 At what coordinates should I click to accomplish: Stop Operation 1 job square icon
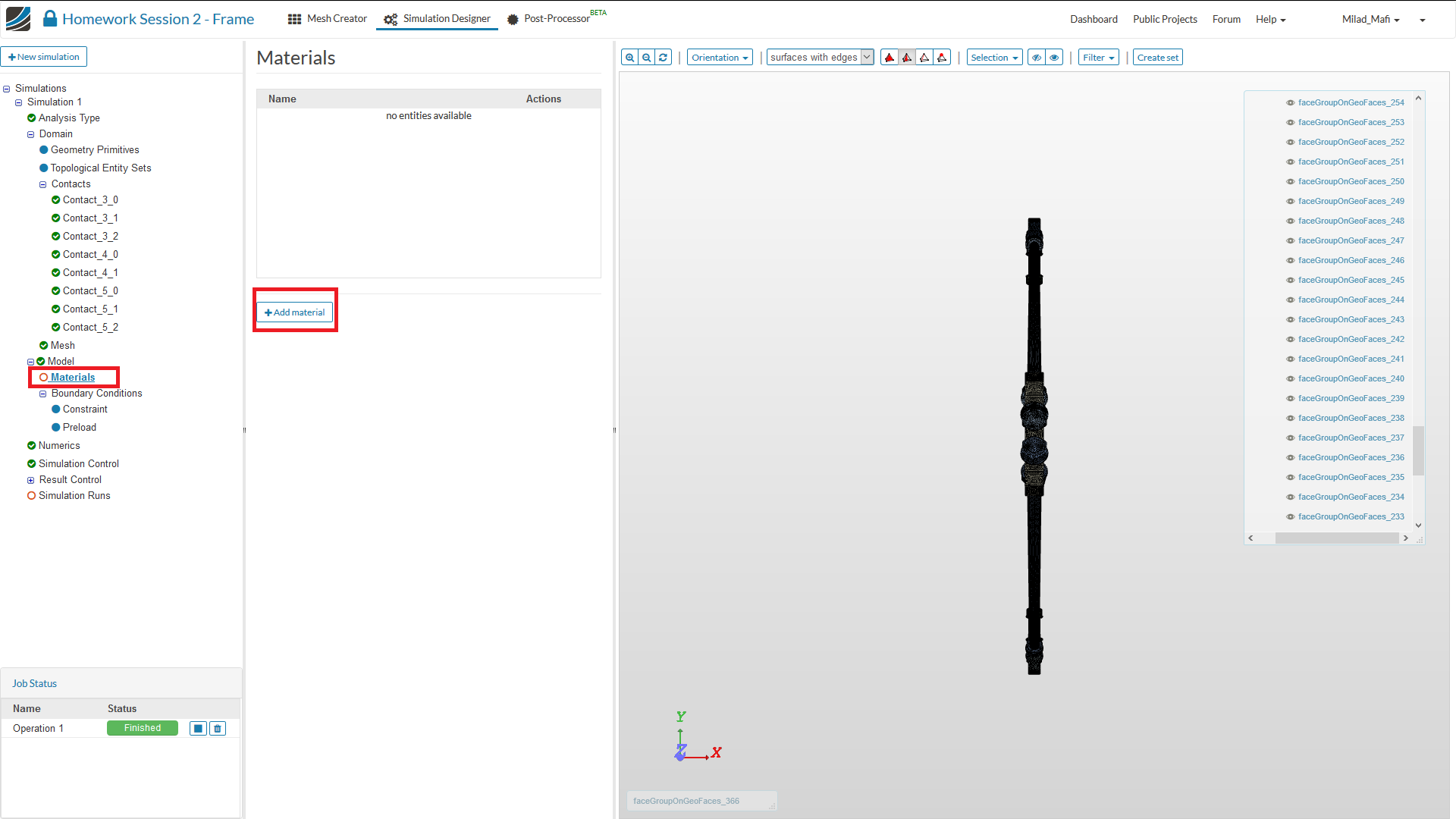(x=198, y=729)
